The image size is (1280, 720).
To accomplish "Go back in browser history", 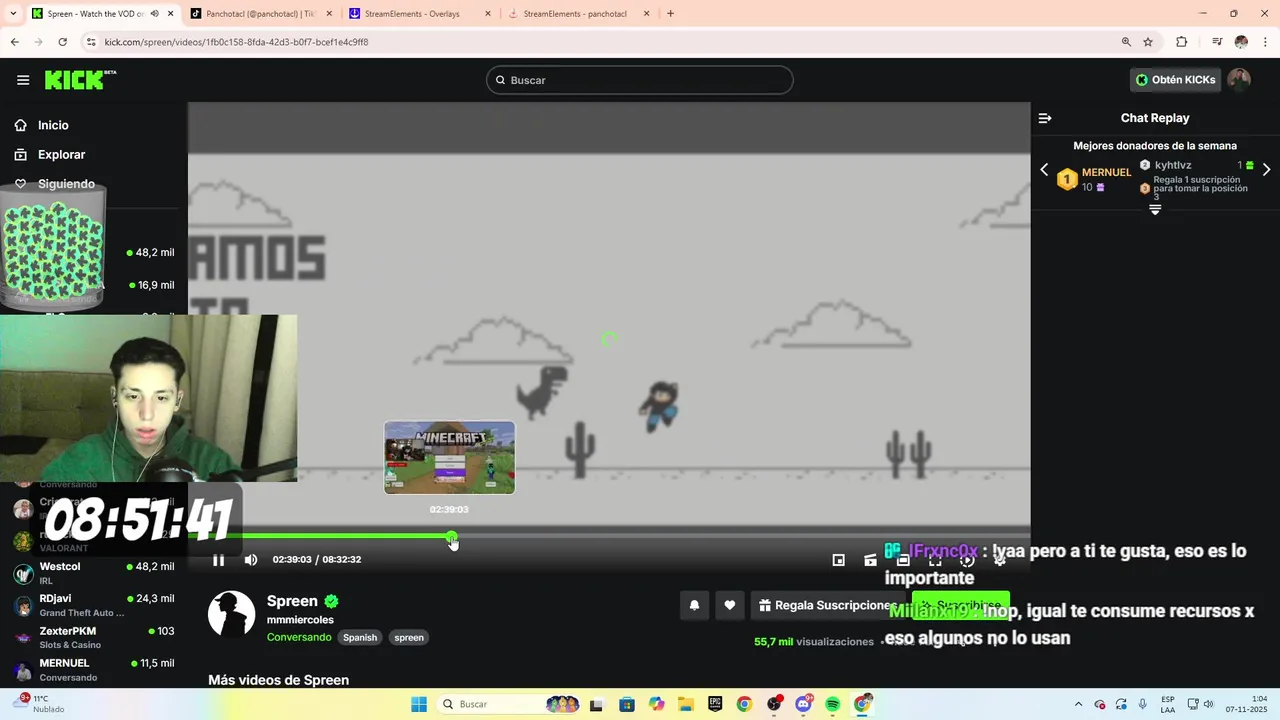I will [14, 42].
